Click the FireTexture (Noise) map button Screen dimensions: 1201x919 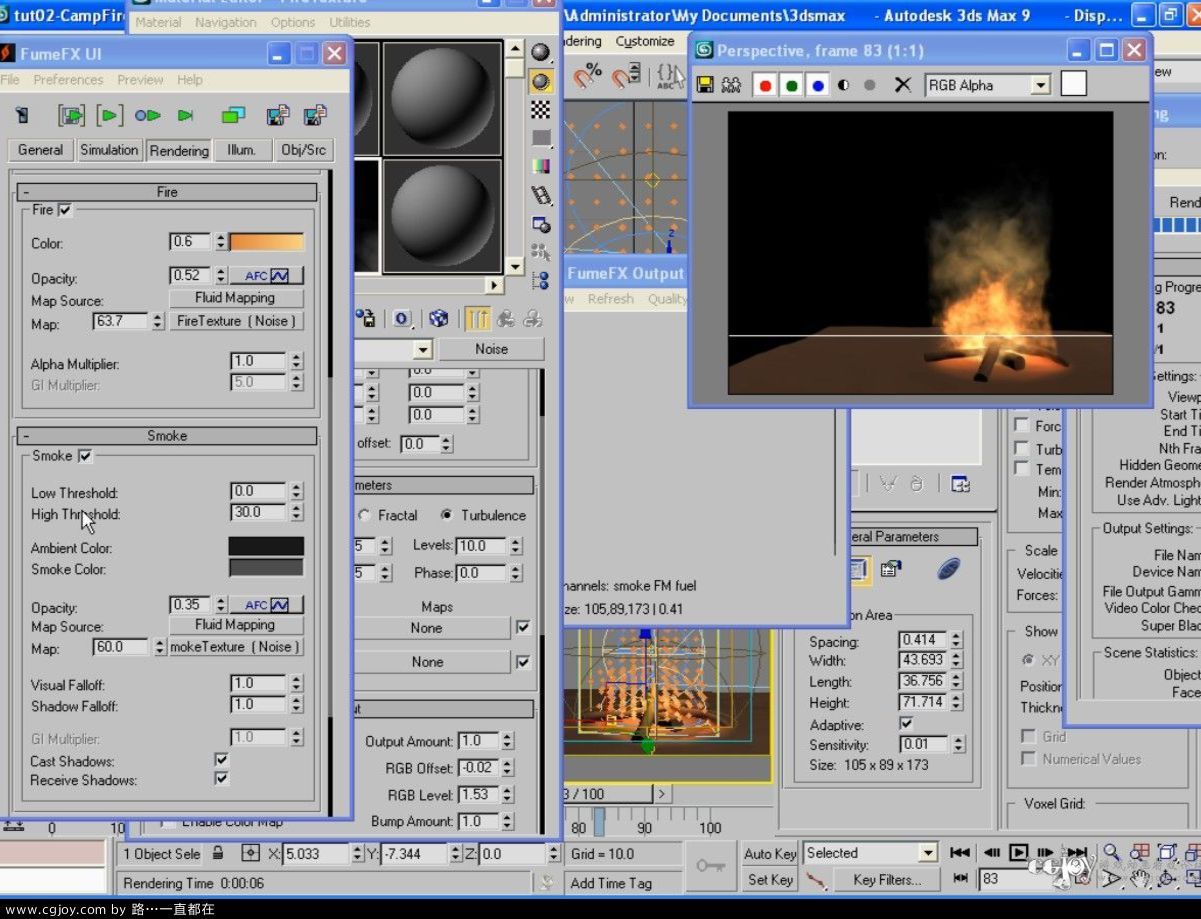[236, 321]
